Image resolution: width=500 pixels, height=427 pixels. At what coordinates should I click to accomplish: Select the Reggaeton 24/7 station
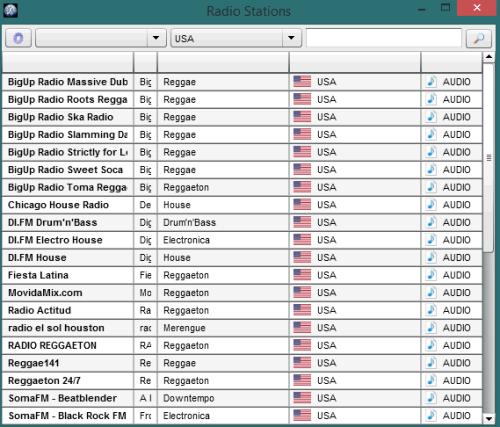click(242, 380)
